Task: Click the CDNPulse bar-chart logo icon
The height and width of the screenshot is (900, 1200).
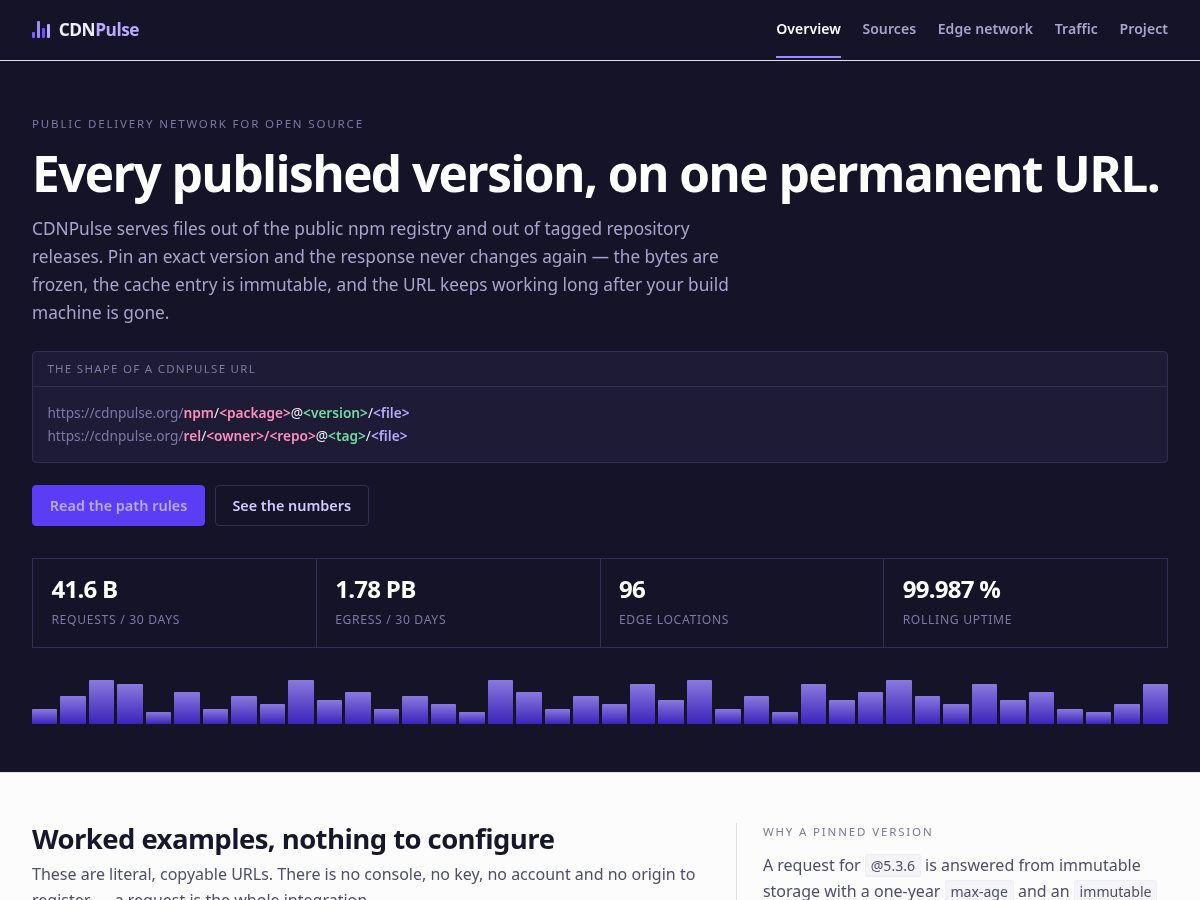Action: pyautogui.click(x=41, y=29)
